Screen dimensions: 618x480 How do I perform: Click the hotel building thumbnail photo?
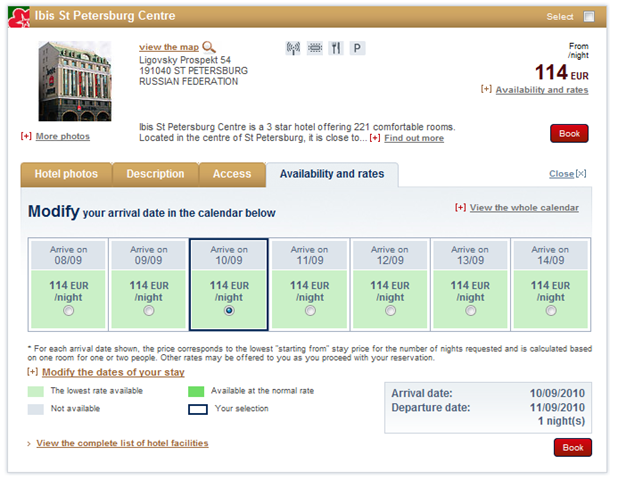[75, 81]
